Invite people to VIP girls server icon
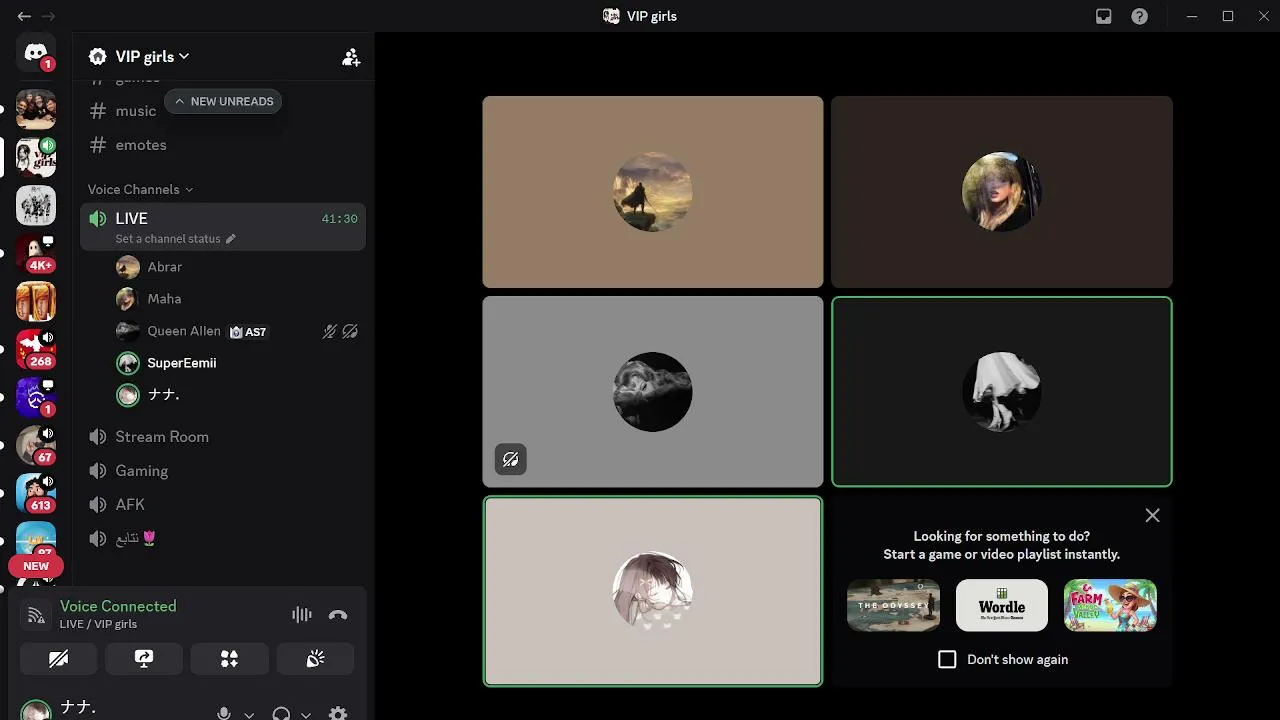Screen dimensions: 1280x720 click(351, 57)
